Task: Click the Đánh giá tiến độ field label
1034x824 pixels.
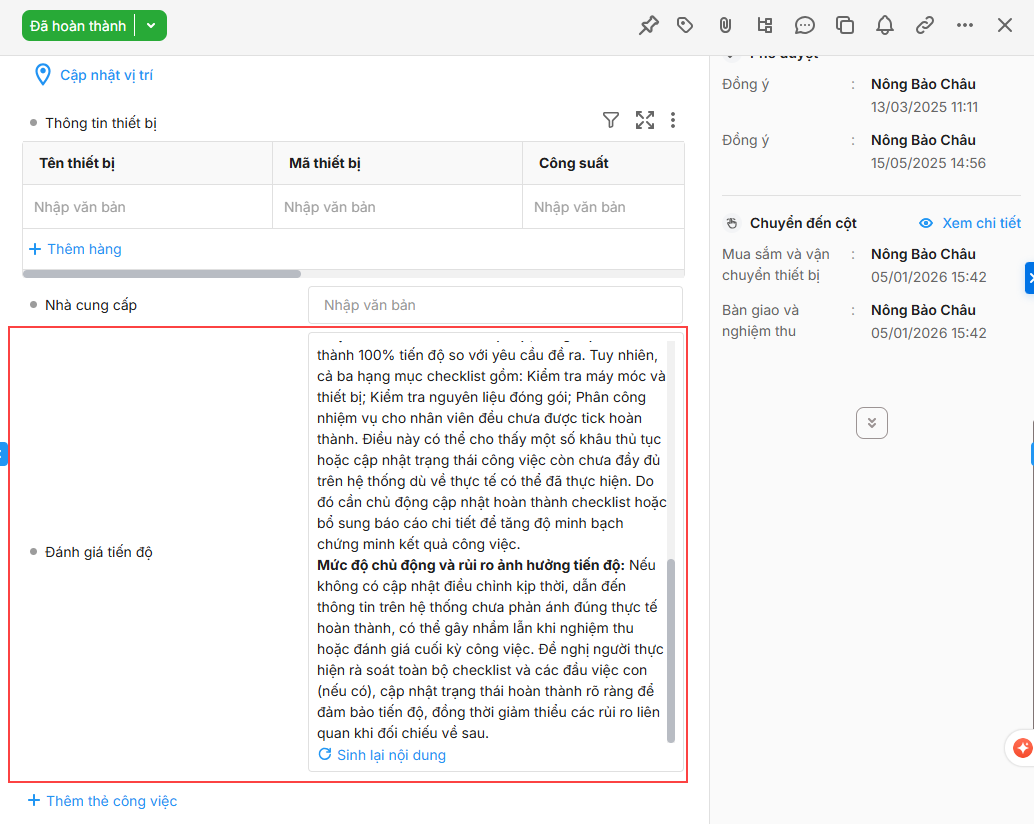Action: point(99,552)
